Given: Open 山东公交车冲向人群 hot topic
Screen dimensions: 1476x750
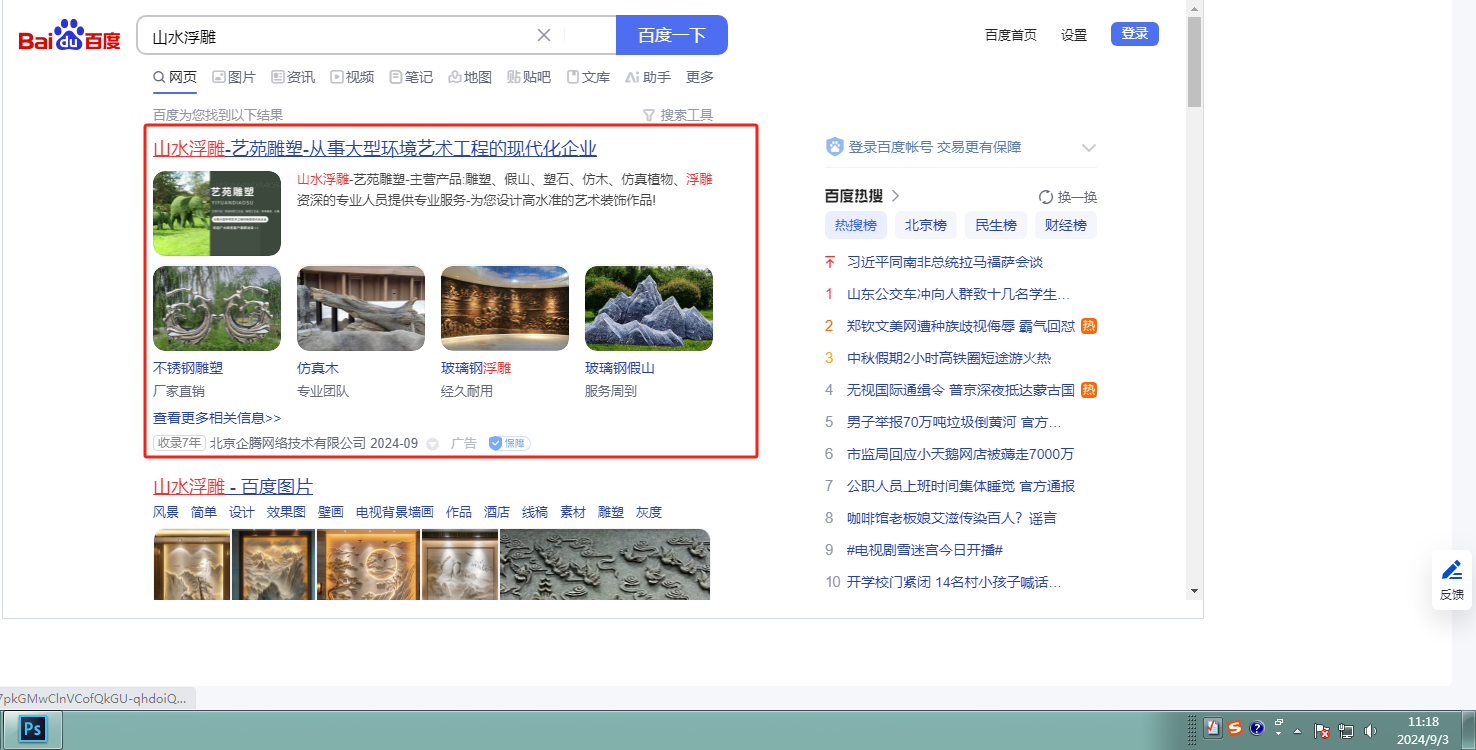Looking at the screenshot, I should 959,294.
